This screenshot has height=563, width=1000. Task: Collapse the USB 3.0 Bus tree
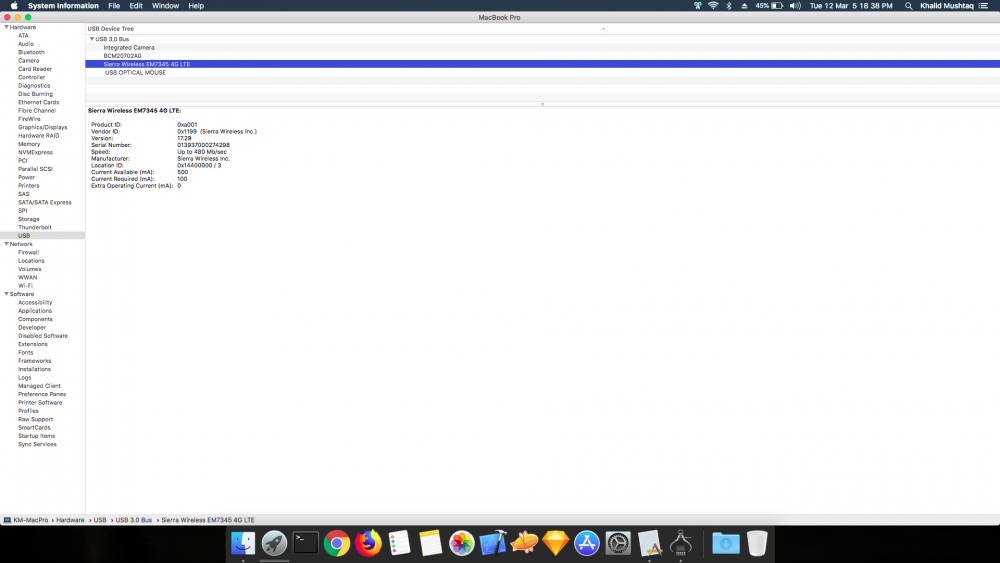pos(92,39)
